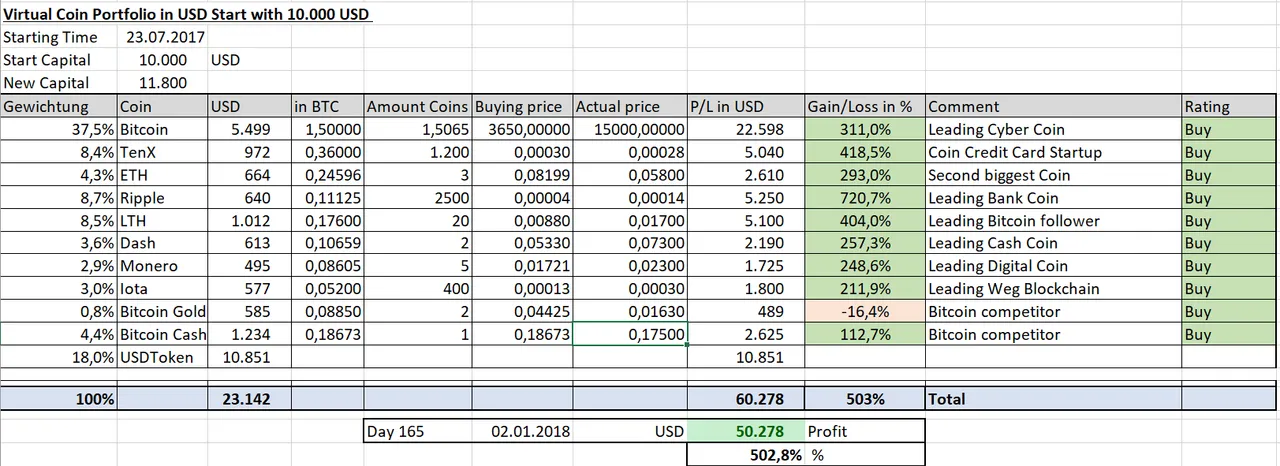Select the green 311,0% gain cell
Viewport: 1280px width, 466px height.
click(x=865, y=129)
